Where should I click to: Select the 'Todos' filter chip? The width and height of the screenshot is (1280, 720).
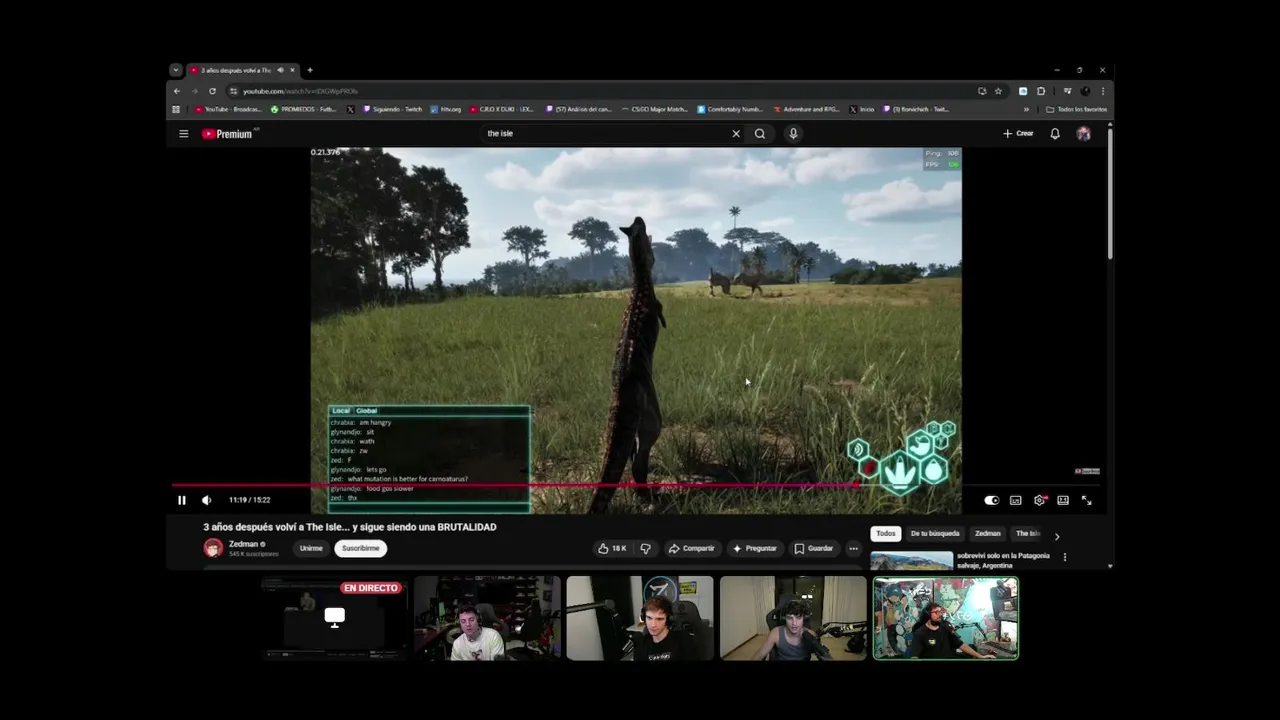886,534
